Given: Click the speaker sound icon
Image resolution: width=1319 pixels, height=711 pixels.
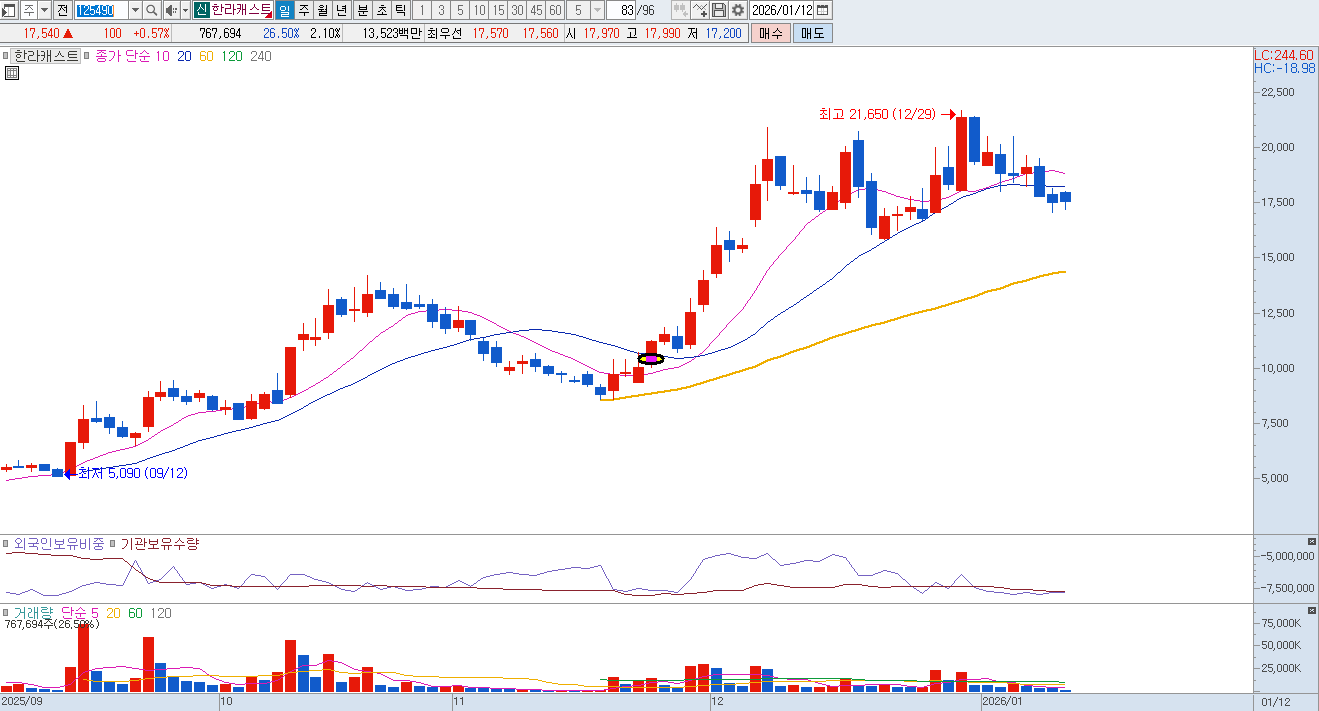Looking at the screenshot, I should tap(170, 10).
